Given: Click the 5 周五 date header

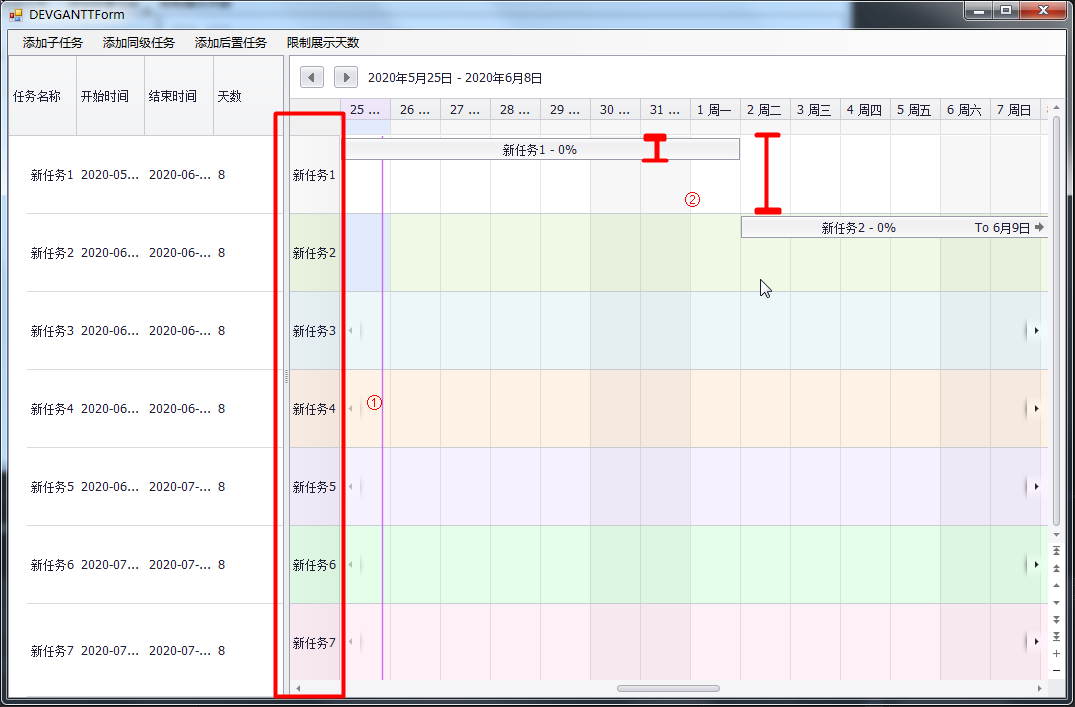Looking at the screenshot, I should coord(915,110).
